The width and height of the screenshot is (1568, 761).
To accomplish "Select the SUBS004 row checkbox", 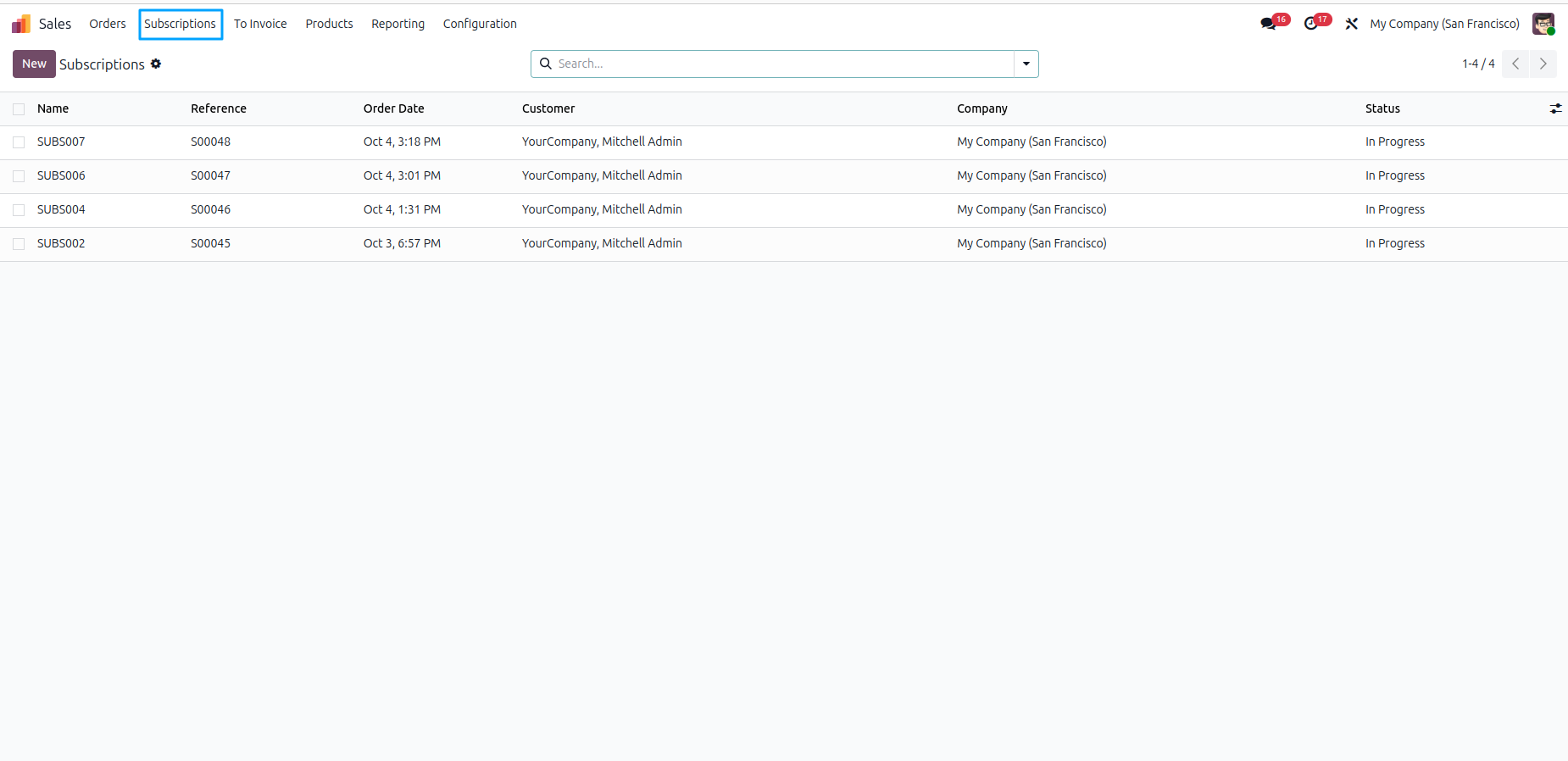I will (19, 210).
